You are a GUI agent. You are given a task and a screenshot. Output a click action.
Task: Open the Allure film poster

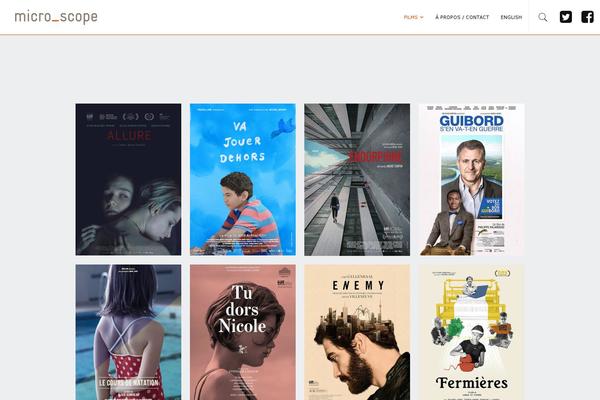pos(128,180)
